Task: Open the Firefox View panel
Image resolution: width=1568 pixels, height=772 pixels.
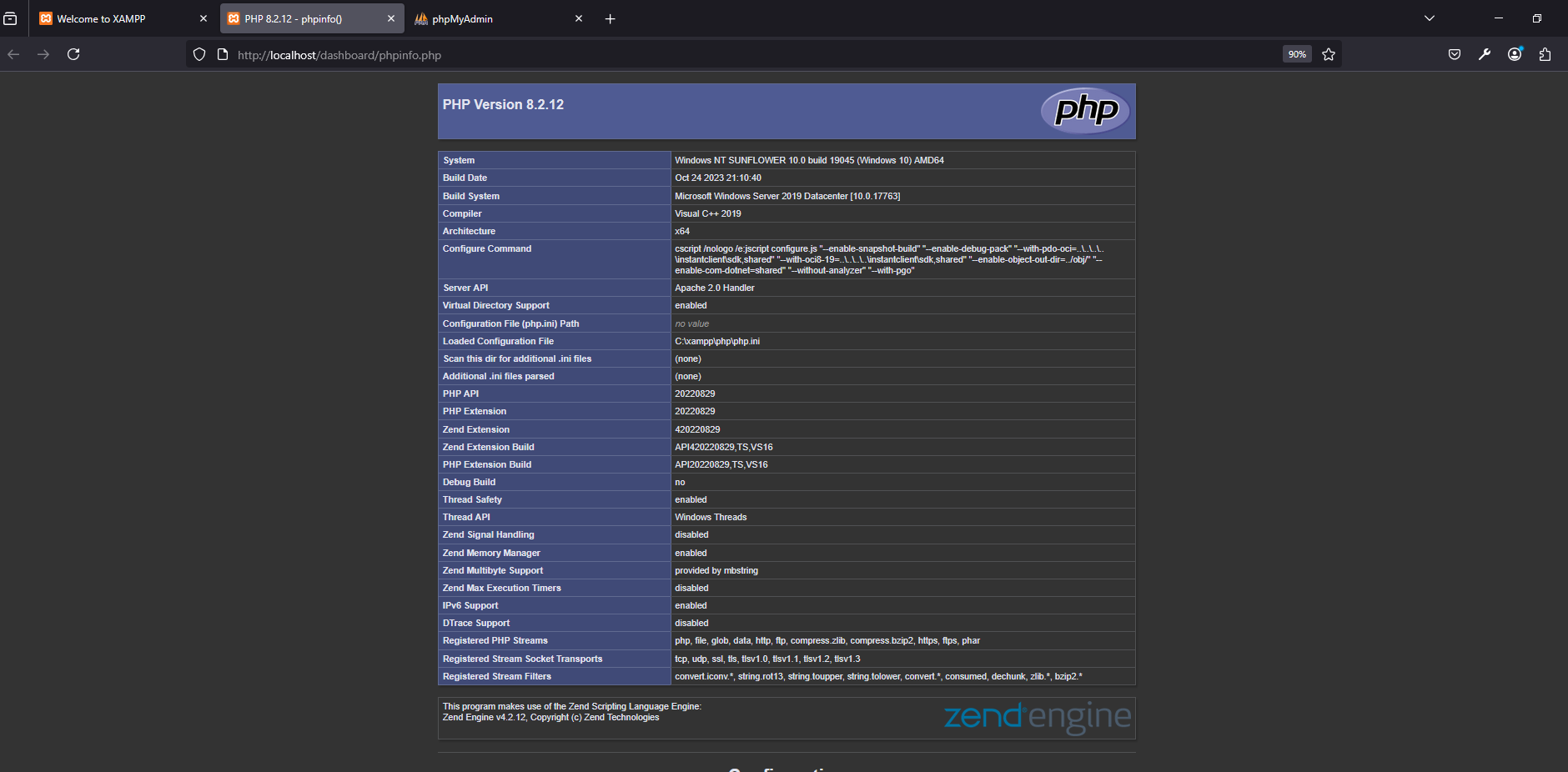Action: click(x=11, y=18)
